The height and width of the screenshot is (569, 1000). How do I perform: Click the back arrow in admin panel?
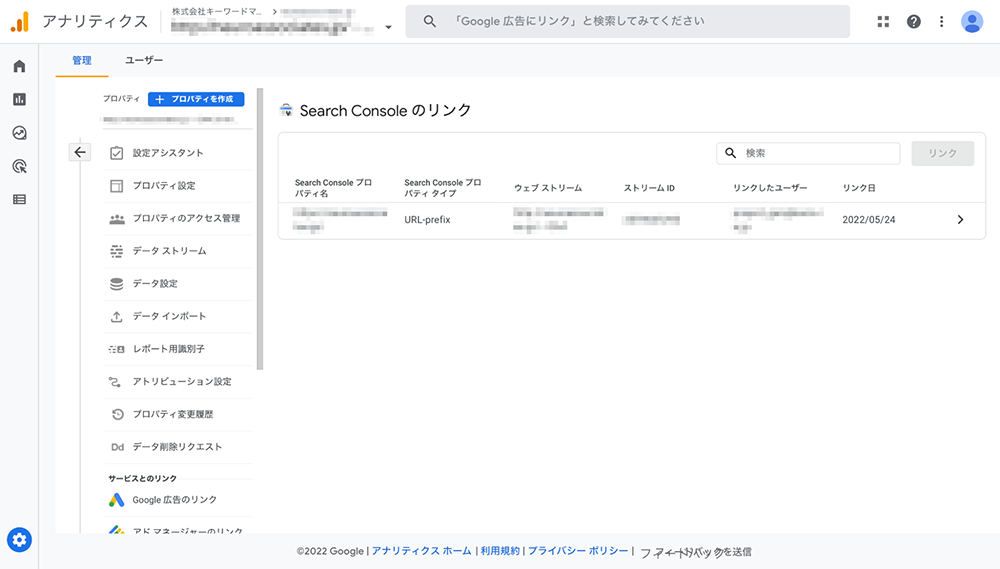pyautogui.click(x=80, y=152)
